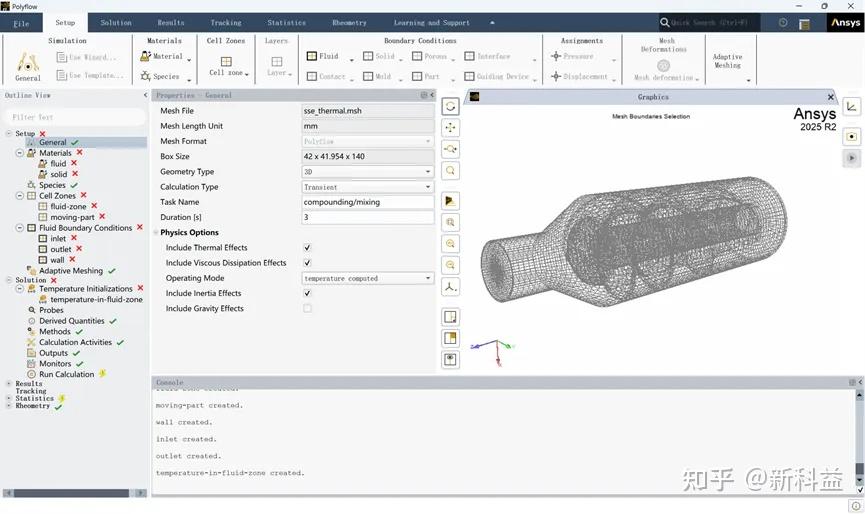Select the moving-part cell zone item

pos(72,217)
